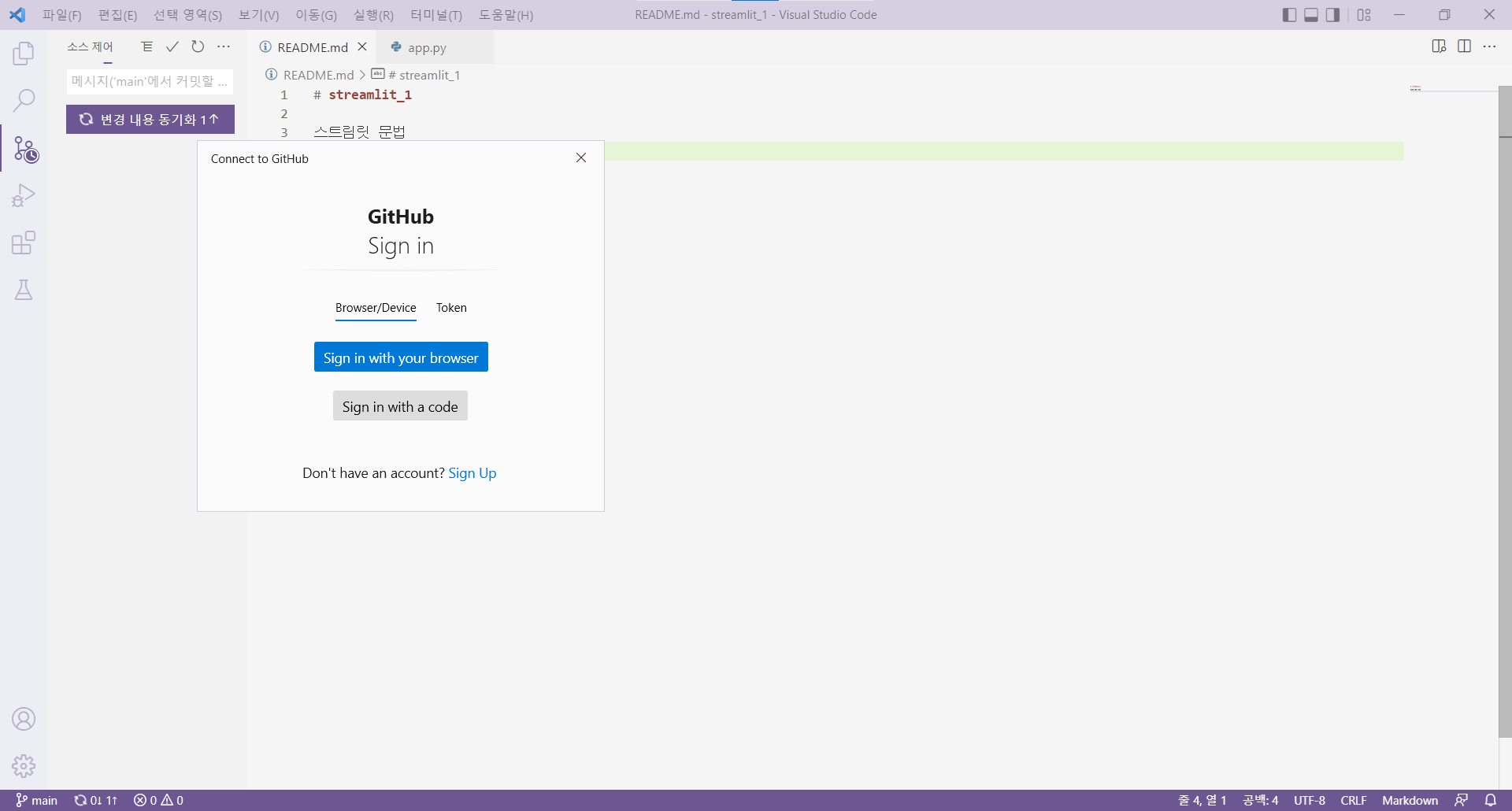This screenshot has height=811, width=1512.
Task: Open the 선택 영역(S) menu
Action: click(x=187, y=15)
